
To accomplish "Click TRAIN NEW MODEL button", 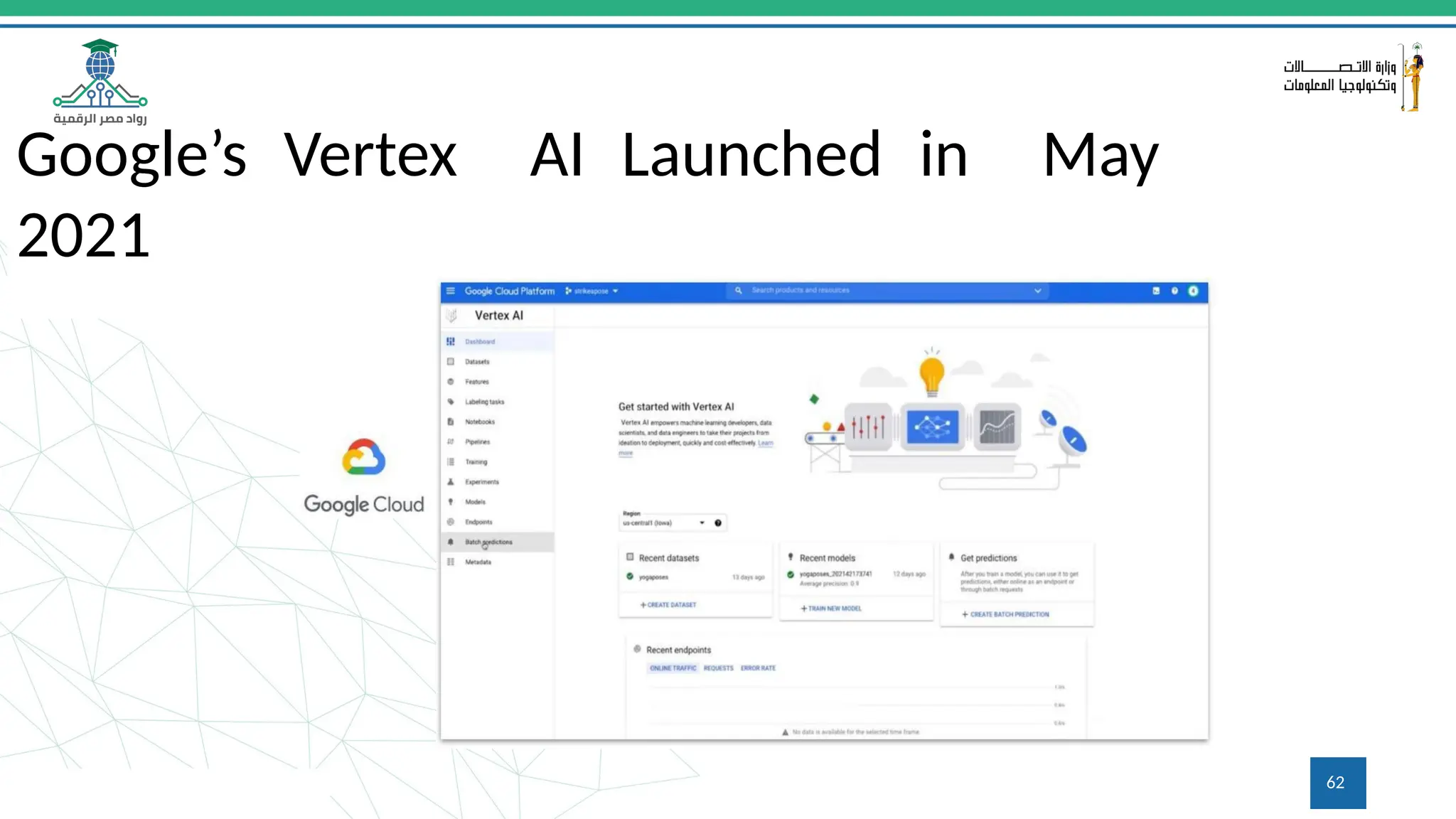I will pyautogui.click(x=831, y=609).
